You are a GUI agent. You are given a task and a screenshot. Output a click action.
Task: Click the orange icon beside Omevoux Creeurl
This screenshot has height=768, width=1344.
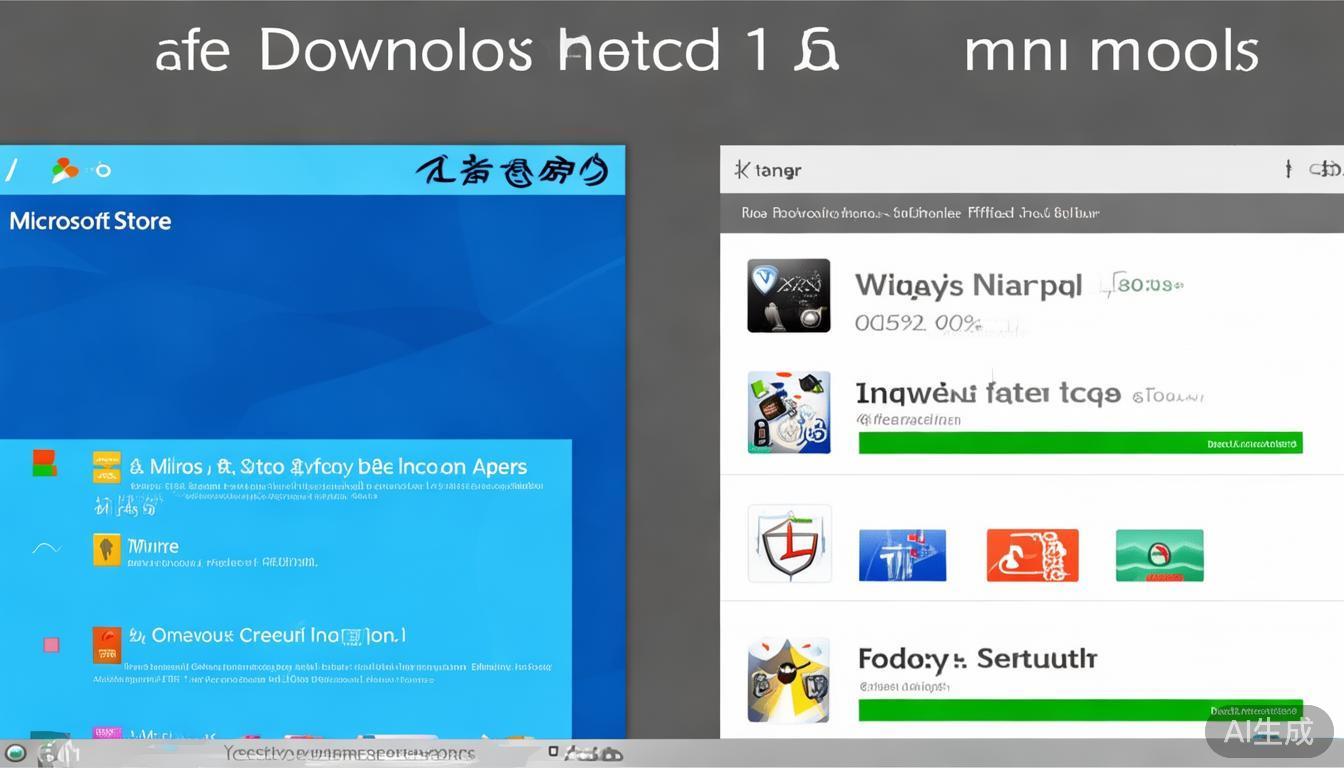106,644
